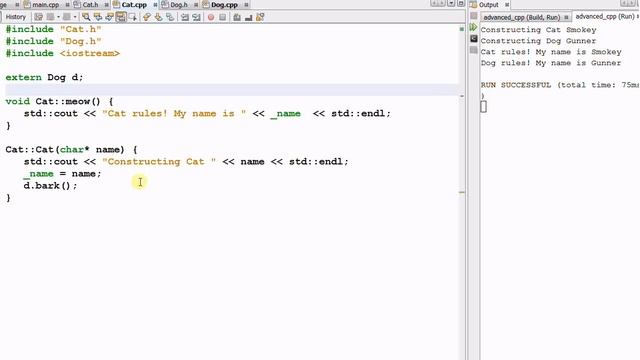Switch to the Dog.h tab
This screenshot has height=360, width=640.
[x=179, y=5]
